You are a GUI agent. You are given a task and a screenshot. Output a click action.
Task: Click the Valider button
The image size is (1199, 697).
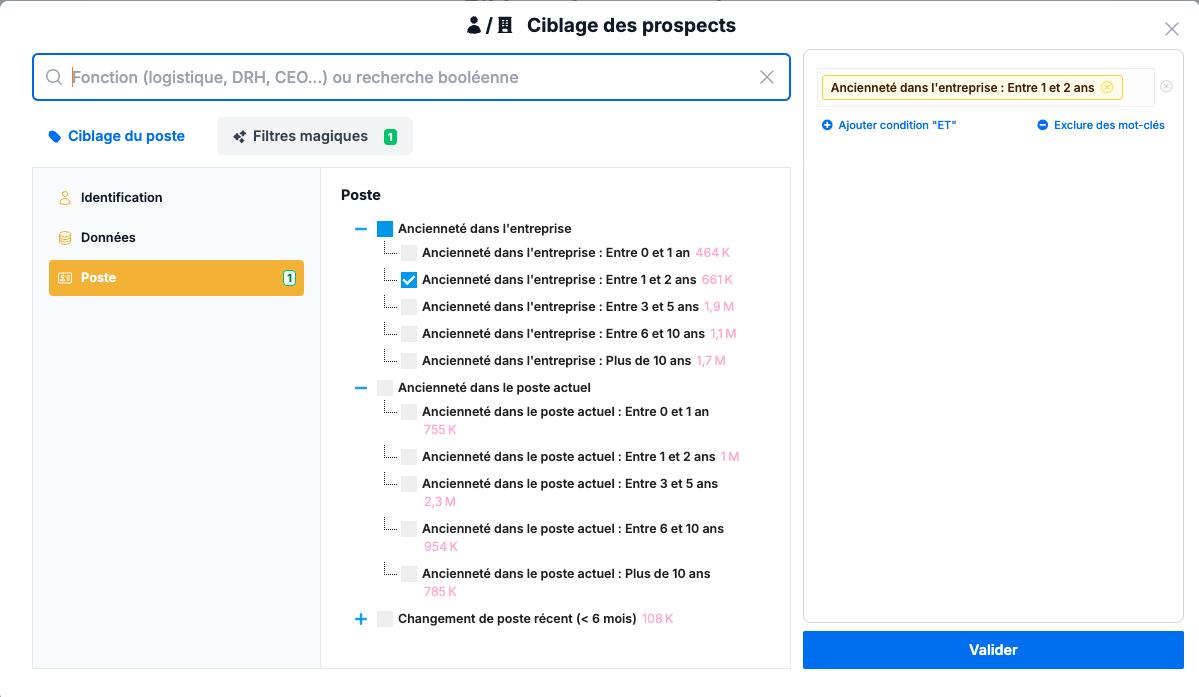click(993, 649)
